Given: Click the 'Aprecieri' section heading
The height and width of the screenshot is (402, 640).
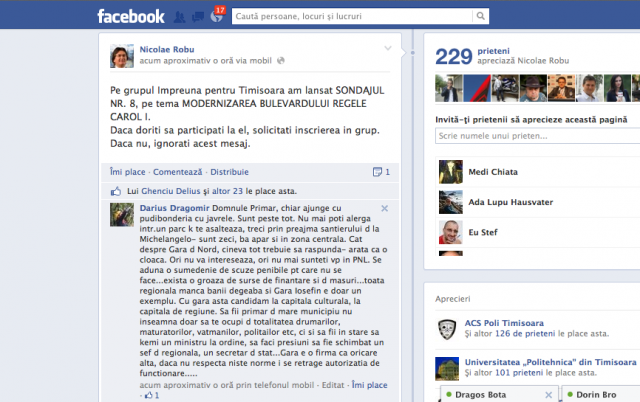Looking at the screenshot, I should pyautogui.click(x=453, y=299).
